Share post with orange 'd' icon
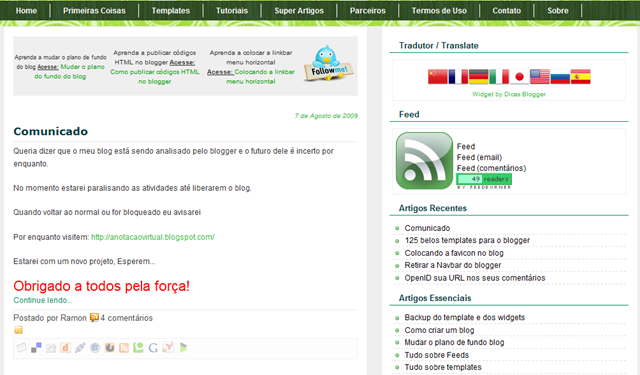Image resolution: width=640 pixels, height=375 pixels. point(65,348)
